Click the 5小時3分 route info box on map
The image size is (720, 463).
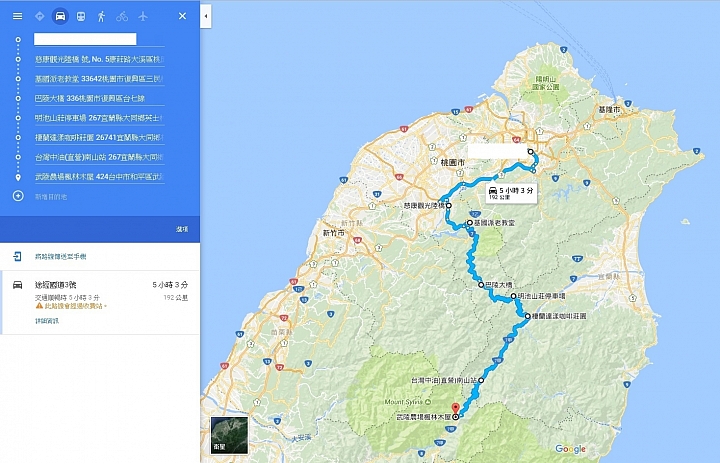pyautogui.click(x=511, y=193)
